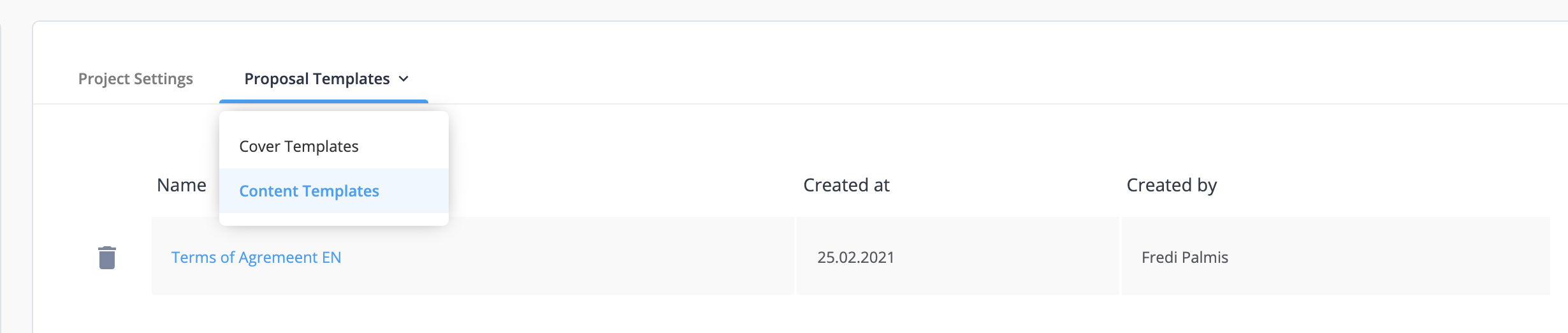Switch to the Project Settings tab
The width and height of the screenshot is (1568, 333).
point(136,78)
